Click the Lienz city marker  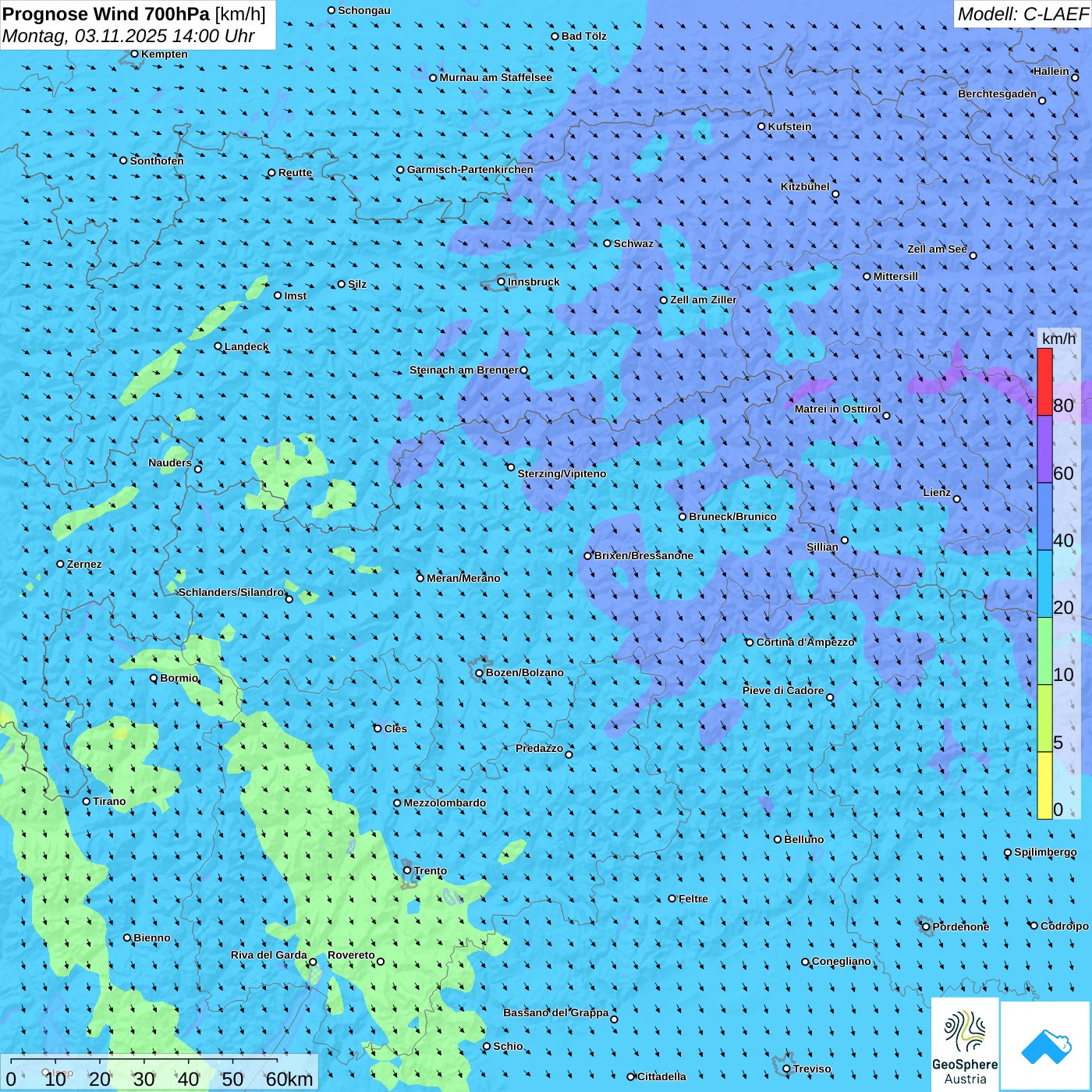pos(957,499)
